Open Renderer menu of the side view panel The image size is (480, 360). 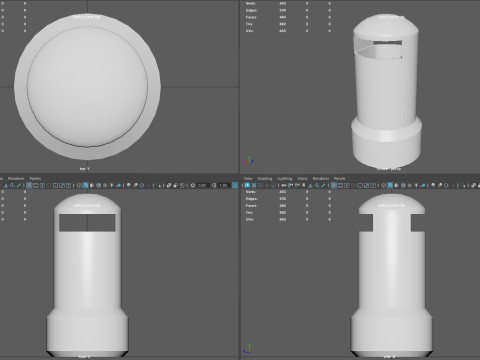[321, 179]
